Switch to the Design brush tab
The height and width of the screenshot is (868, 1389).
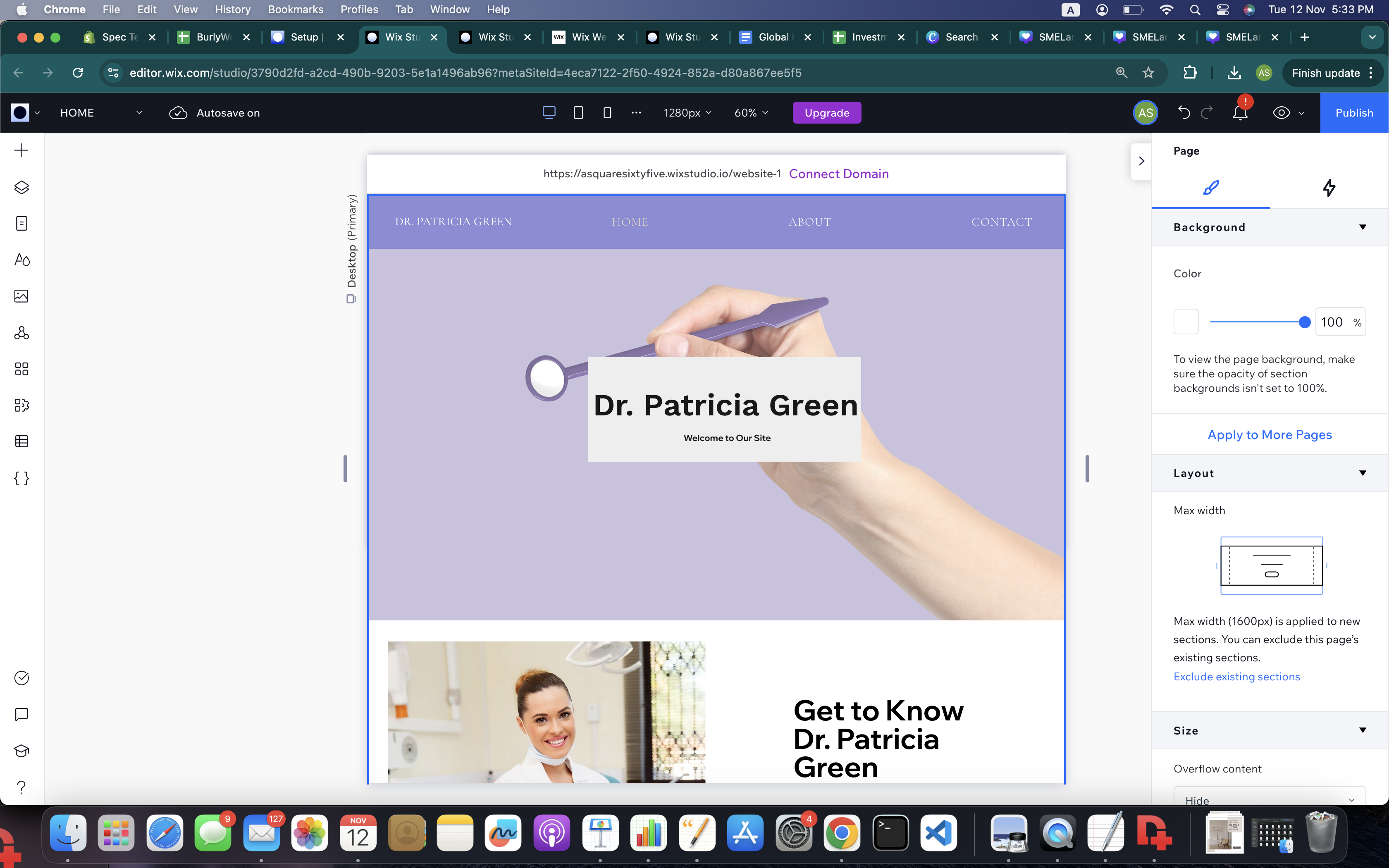[x=1210, y=188]
